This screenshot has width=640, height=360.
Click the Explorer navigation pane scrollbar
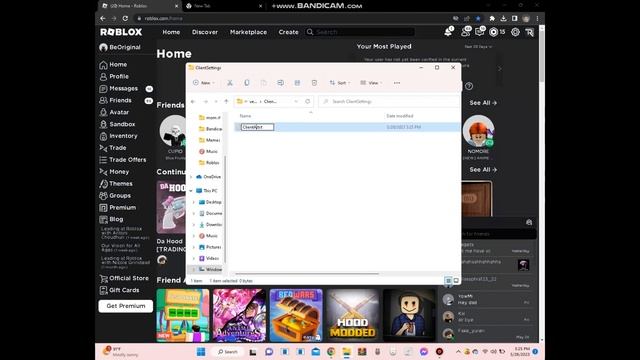[225, 208]
